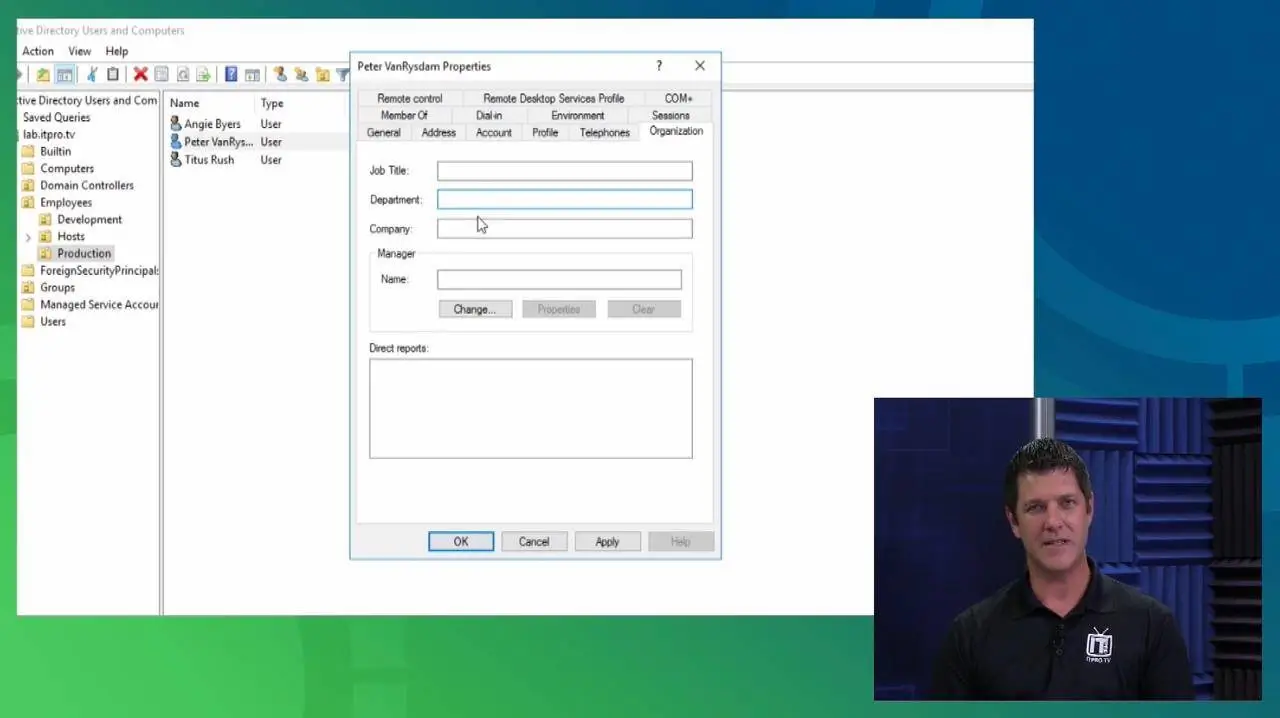Click the Export List toolbar icon
Image resolution: width=1280 pixels, height=718 pixels.
tap(203, 75)
